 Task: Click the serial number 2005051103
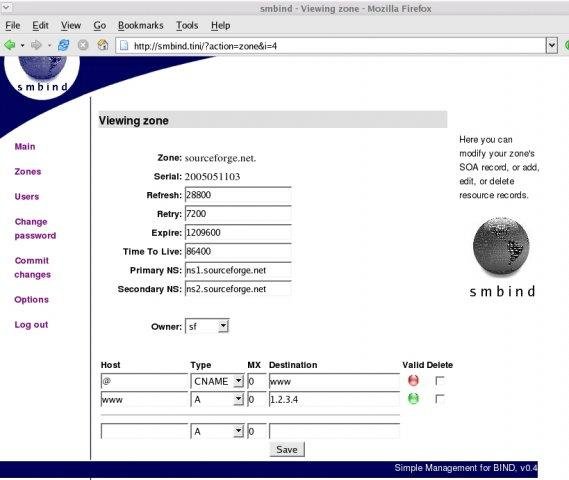tap(212, 177)
